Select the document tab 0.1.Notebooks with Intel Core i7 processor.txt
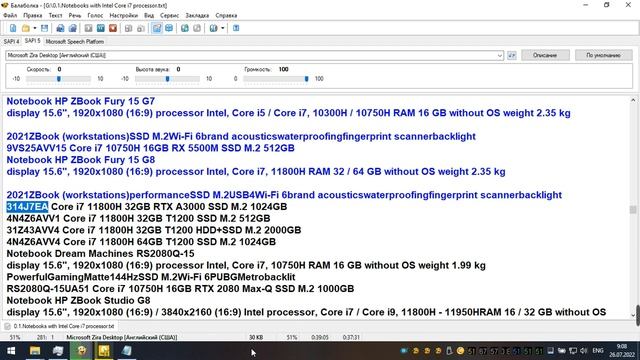 pos(60,326)
